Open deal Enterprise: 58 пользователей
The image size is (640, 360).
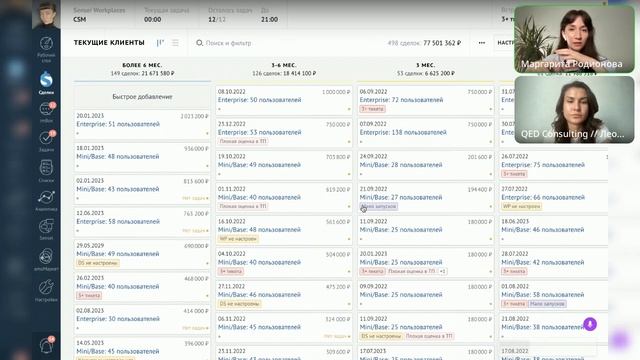tap(118, 221)
